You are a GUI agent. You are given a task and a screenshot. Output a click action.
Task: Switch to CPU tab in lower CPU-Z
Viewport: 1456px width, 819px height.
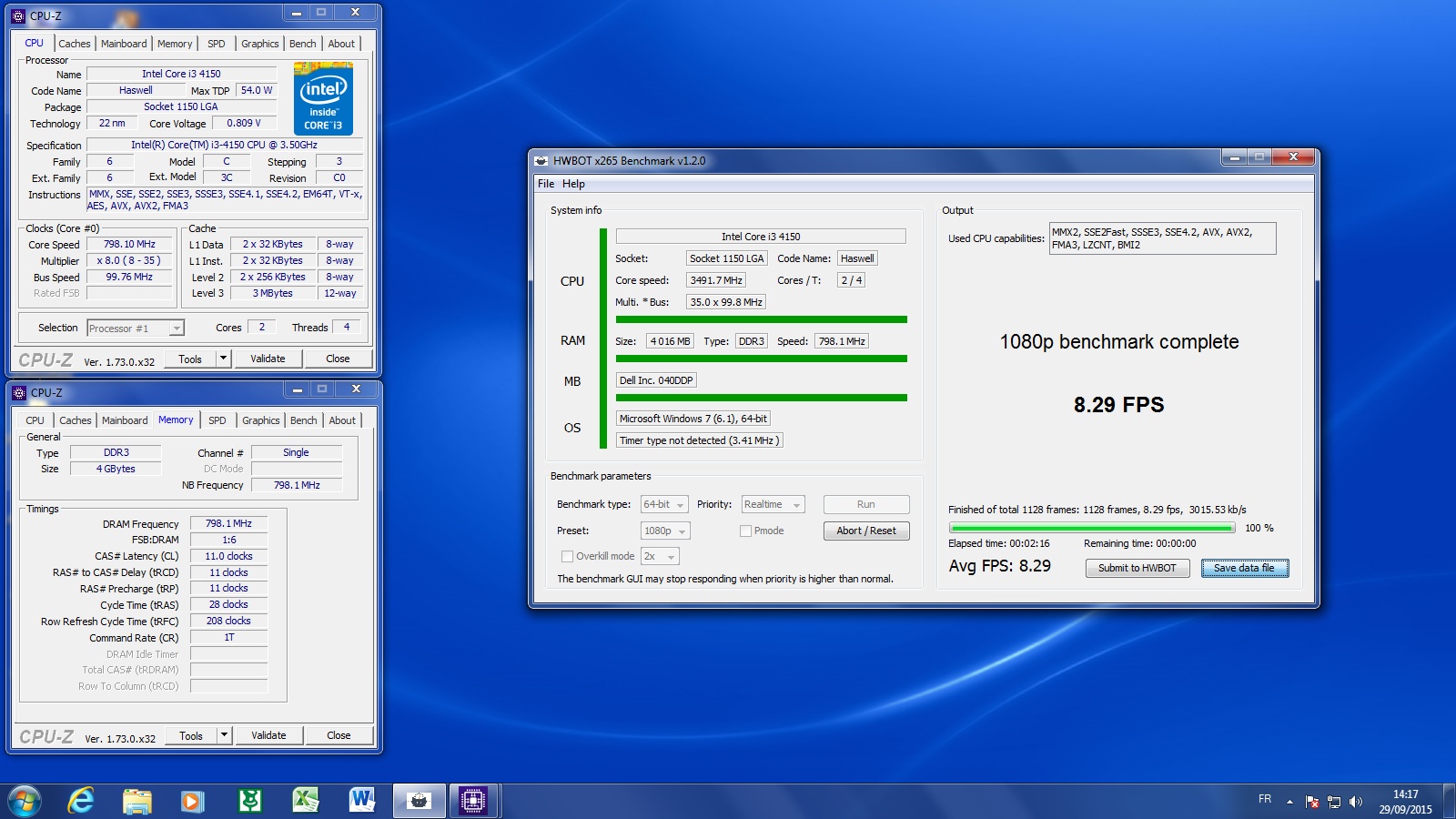click(x=35, y=420)
